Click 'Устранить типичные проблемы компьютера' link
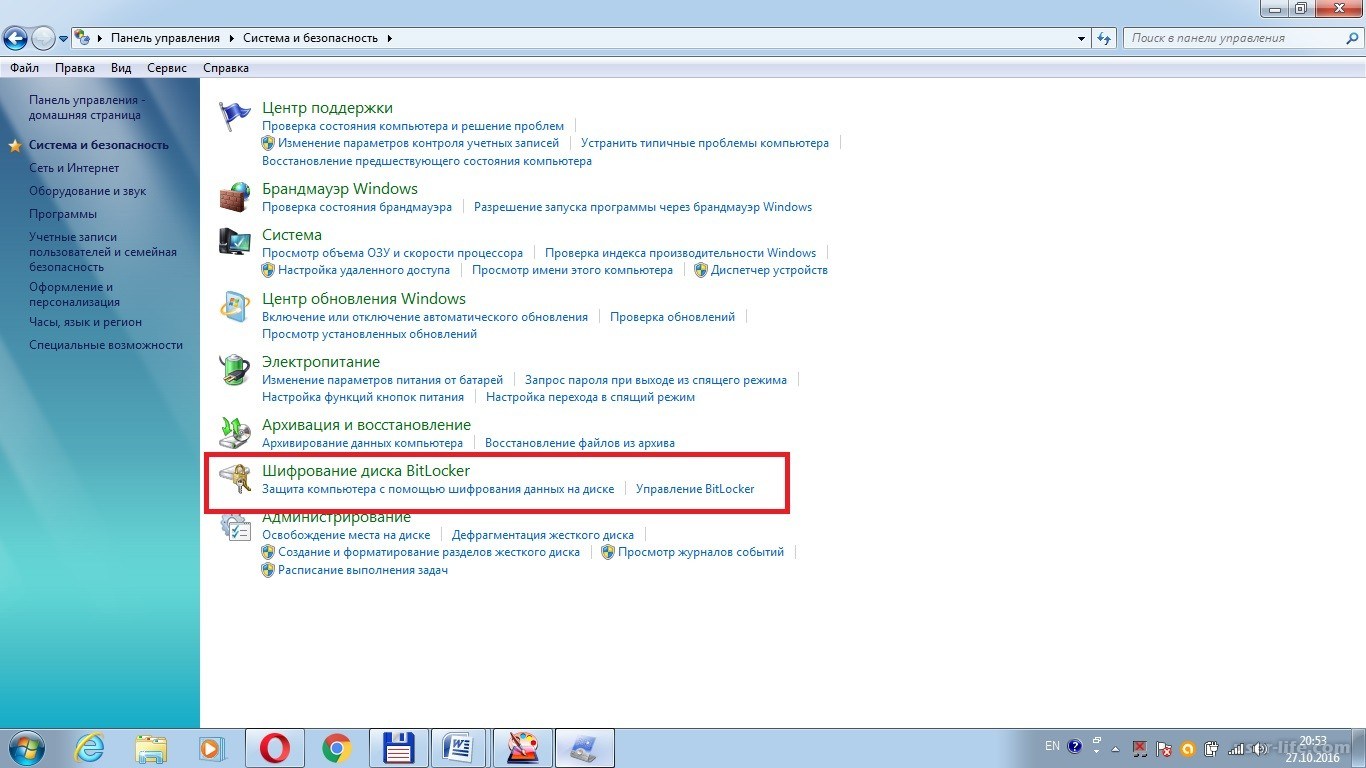1366x768 pixels. point(705,143)
